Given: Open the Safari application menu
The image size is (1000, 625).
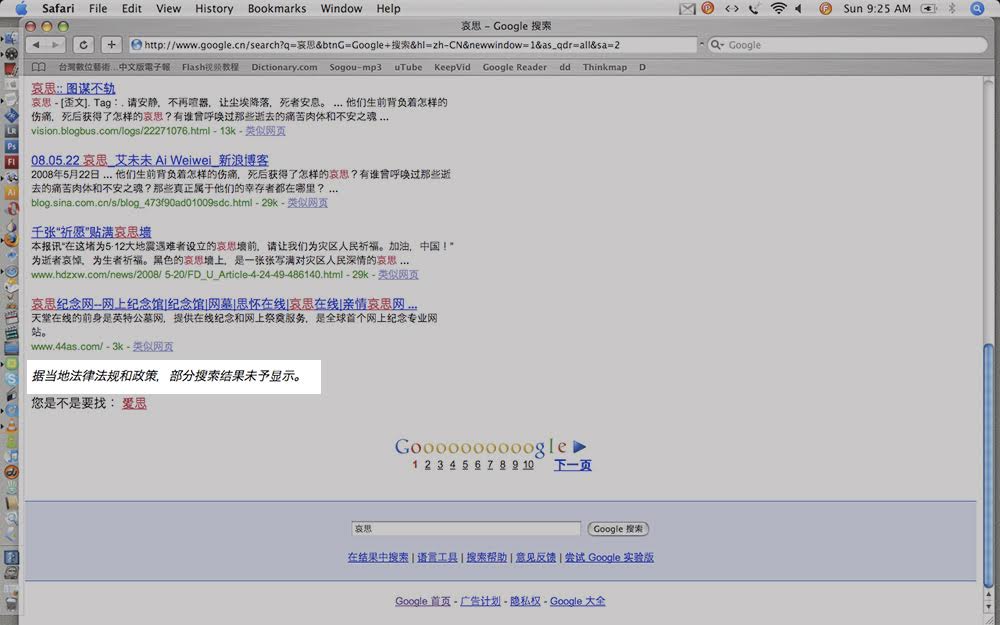Looking at the screenshot, I should pos(58,8).
